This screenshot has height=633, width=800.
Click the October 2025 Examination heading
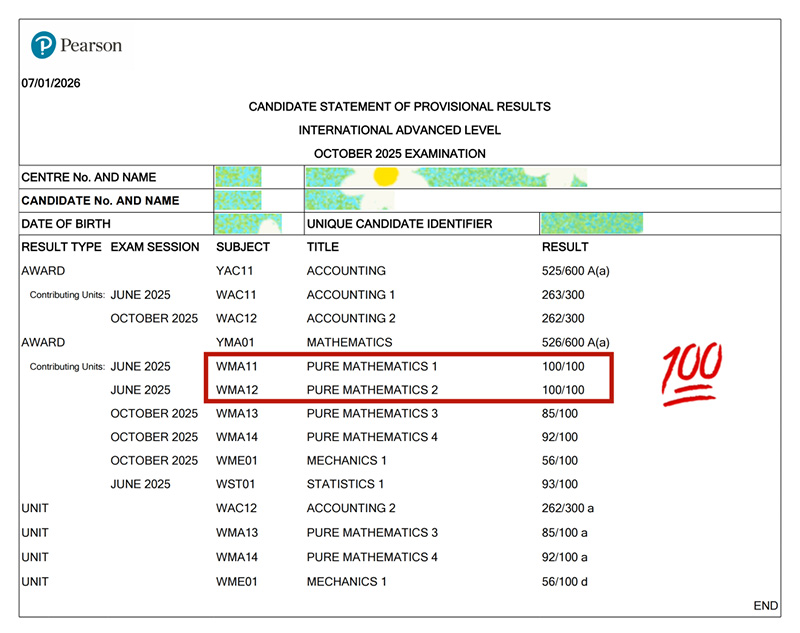pos(399,154)
